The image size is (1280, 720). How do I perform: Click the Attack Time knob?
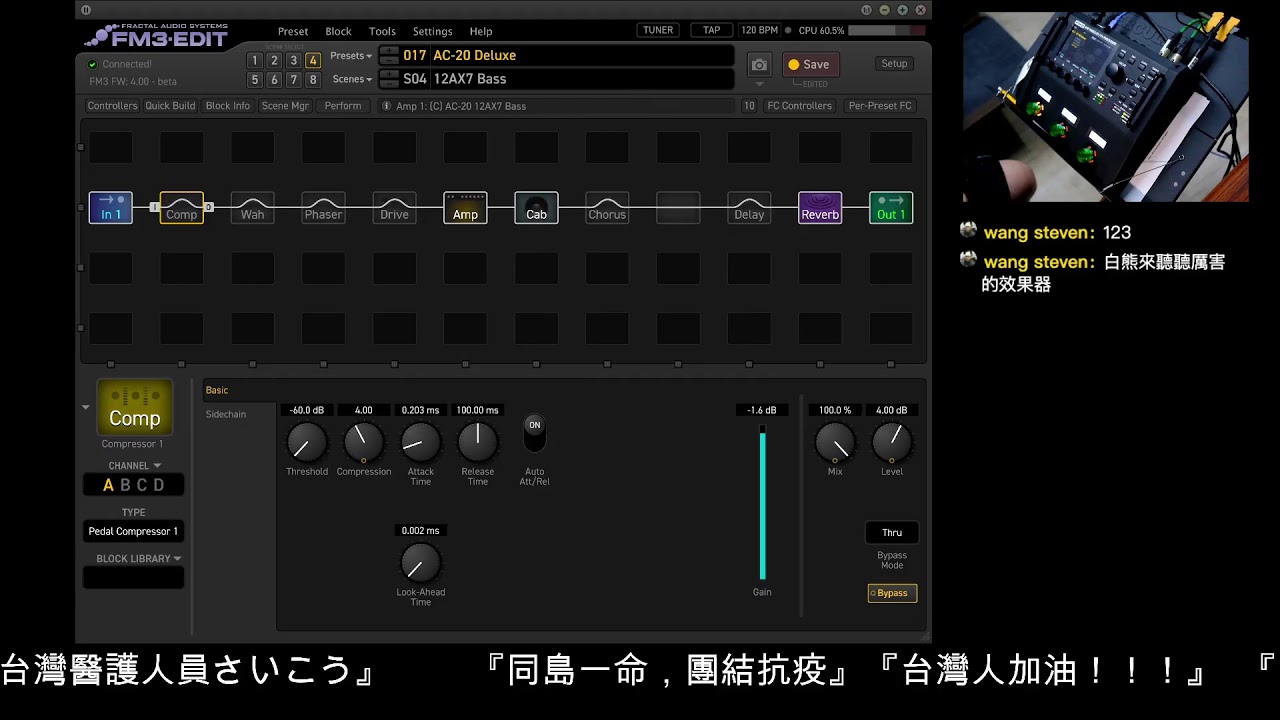[x=420, y=442]
